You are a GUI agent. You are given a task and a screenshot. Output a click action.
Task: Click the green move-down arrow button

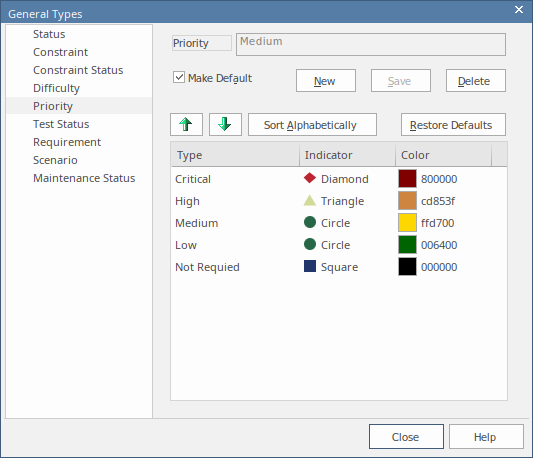(225, 124)
